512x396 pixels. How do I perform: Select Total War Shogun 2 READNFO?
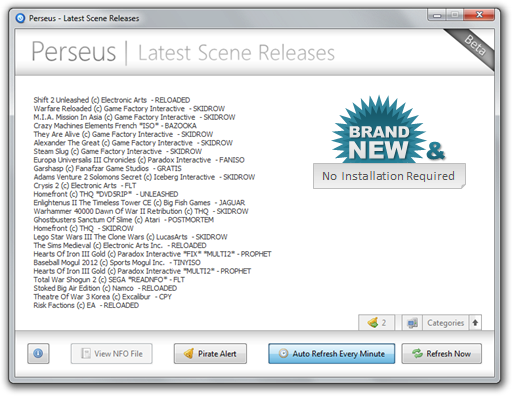[109, 280]
